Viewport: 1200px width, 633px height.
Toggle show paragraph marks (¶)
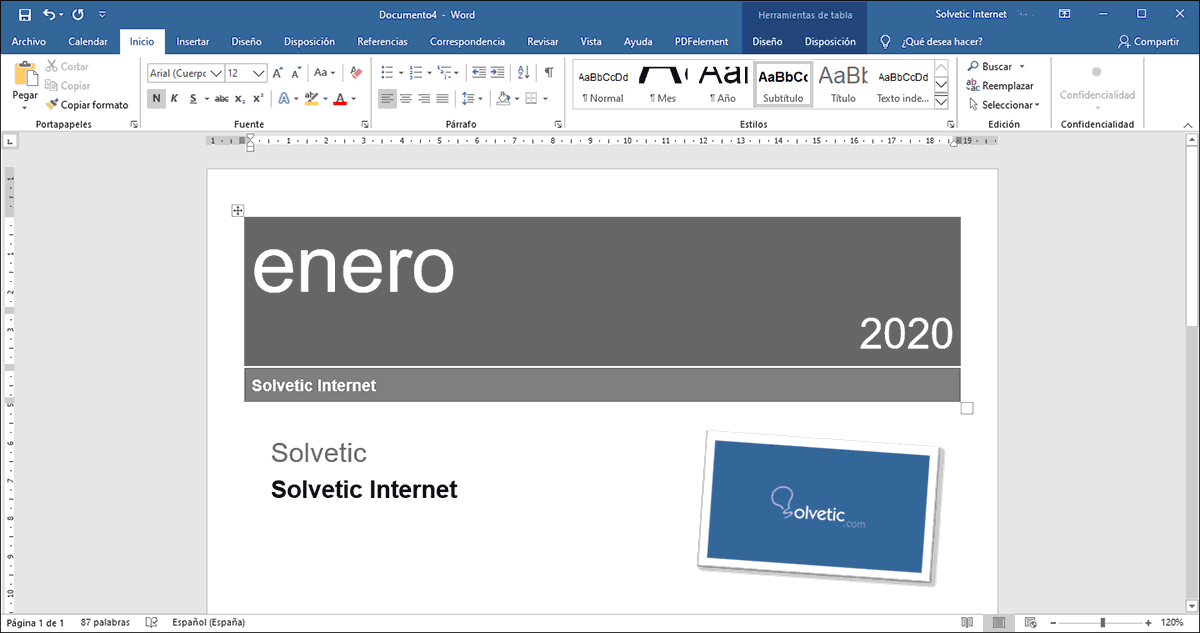(549, 73)
